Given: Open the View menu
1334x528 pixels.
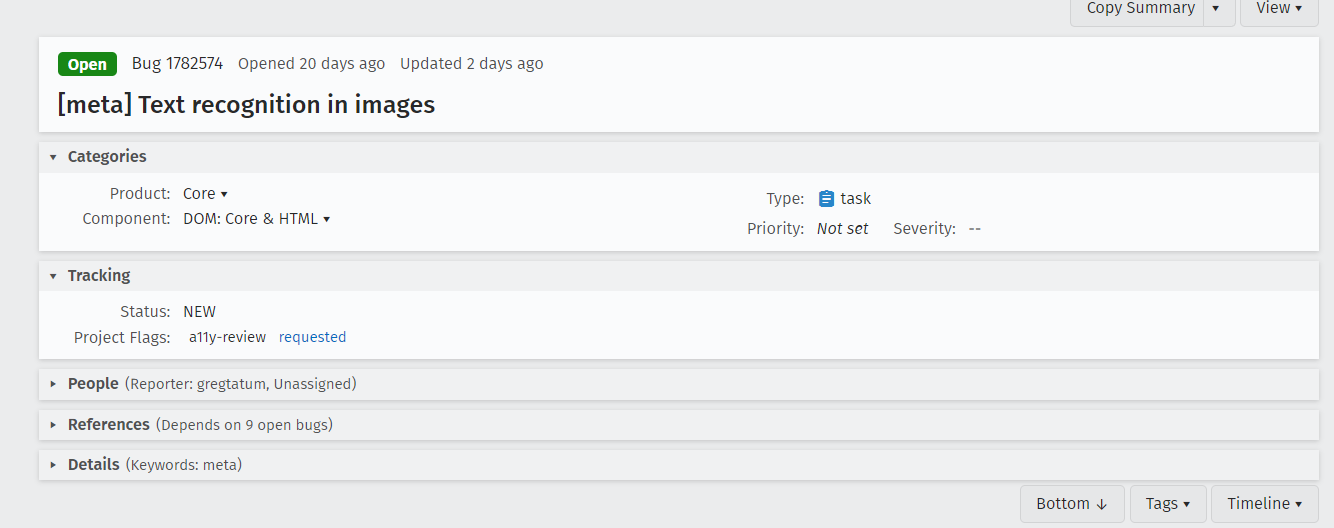Looking at the screenshot, I should pyautogui.click(x=1279, y=8).
